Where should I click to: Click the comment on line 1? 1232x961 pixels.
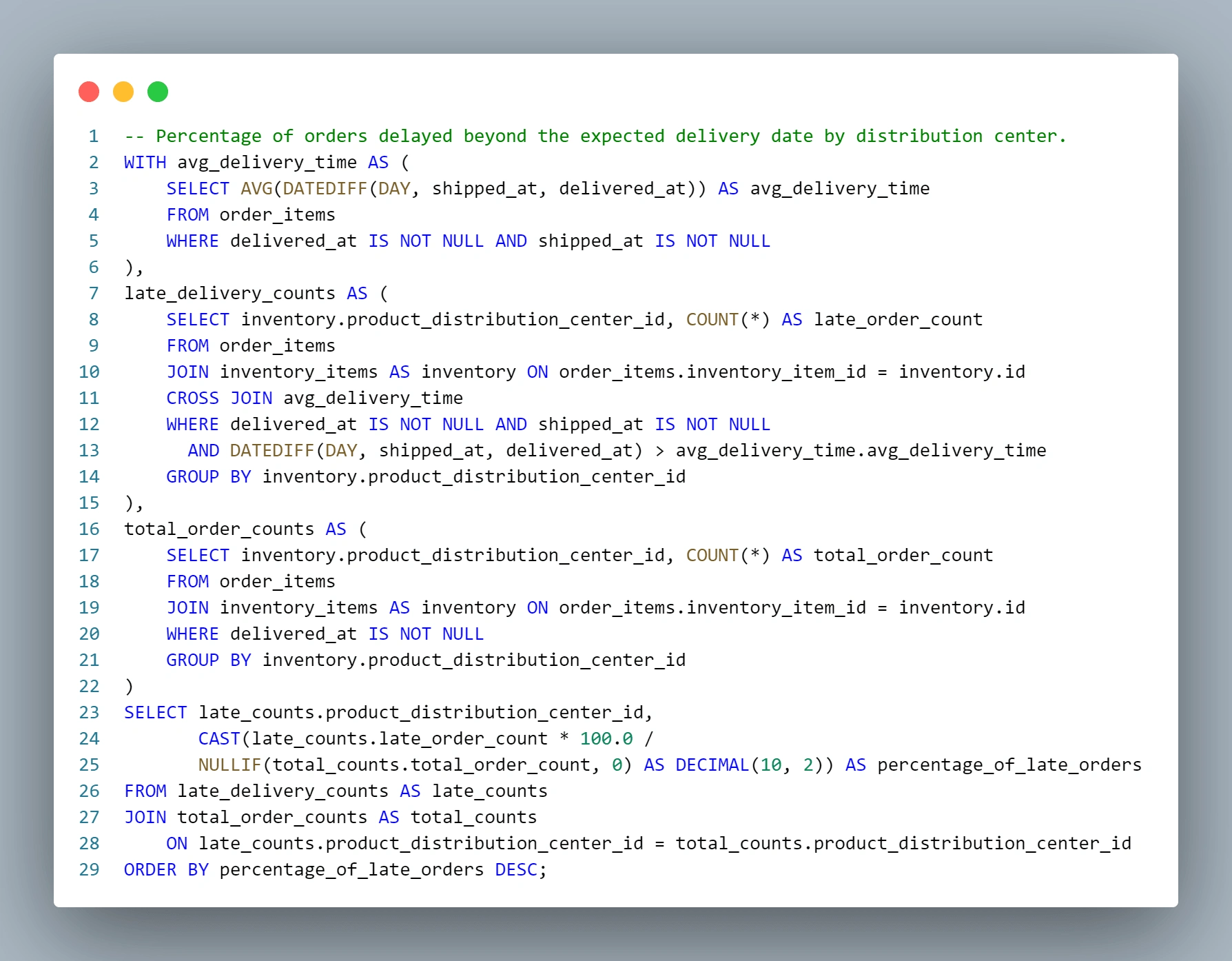pos(595,136)
